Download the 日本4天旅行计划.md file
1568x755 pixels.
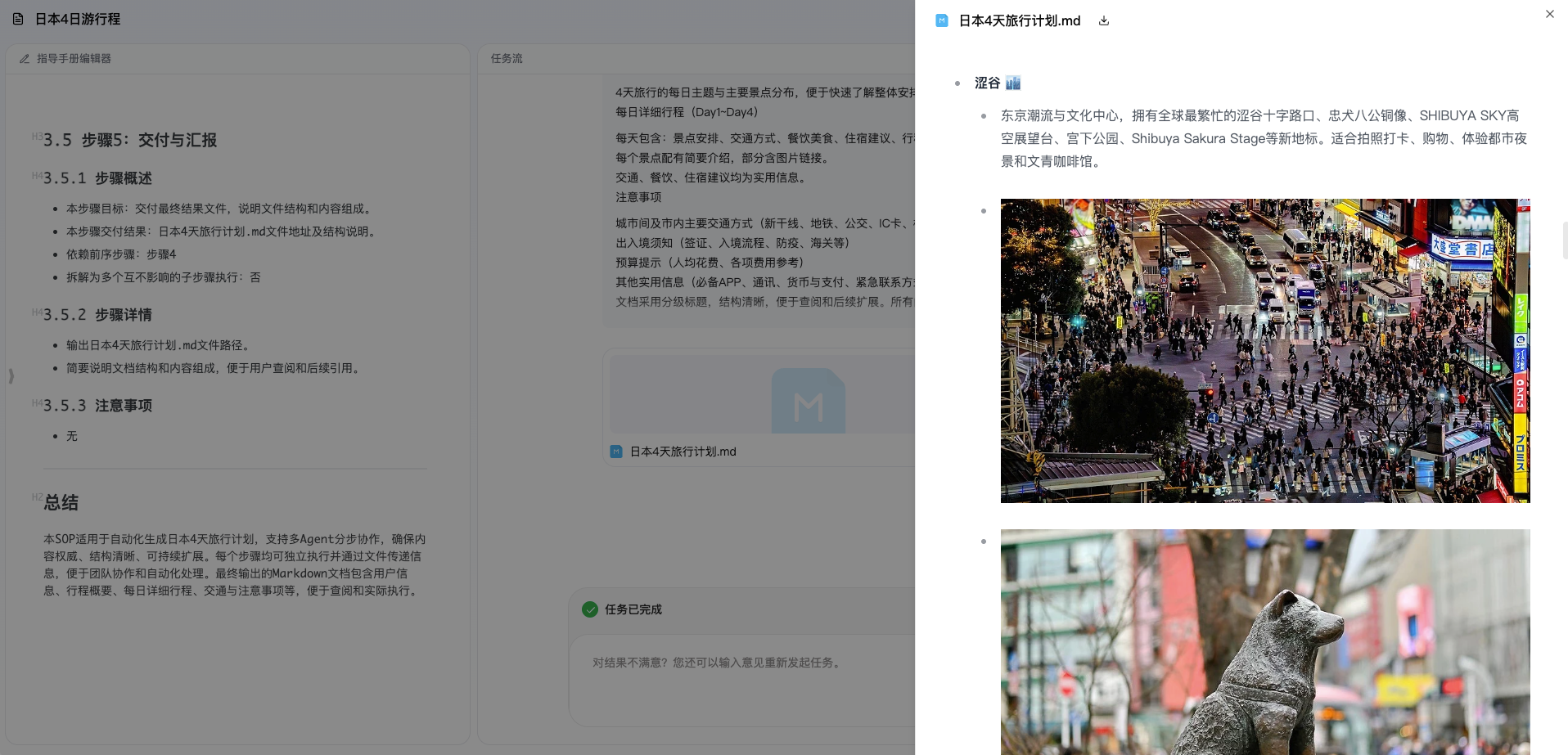1104,20
